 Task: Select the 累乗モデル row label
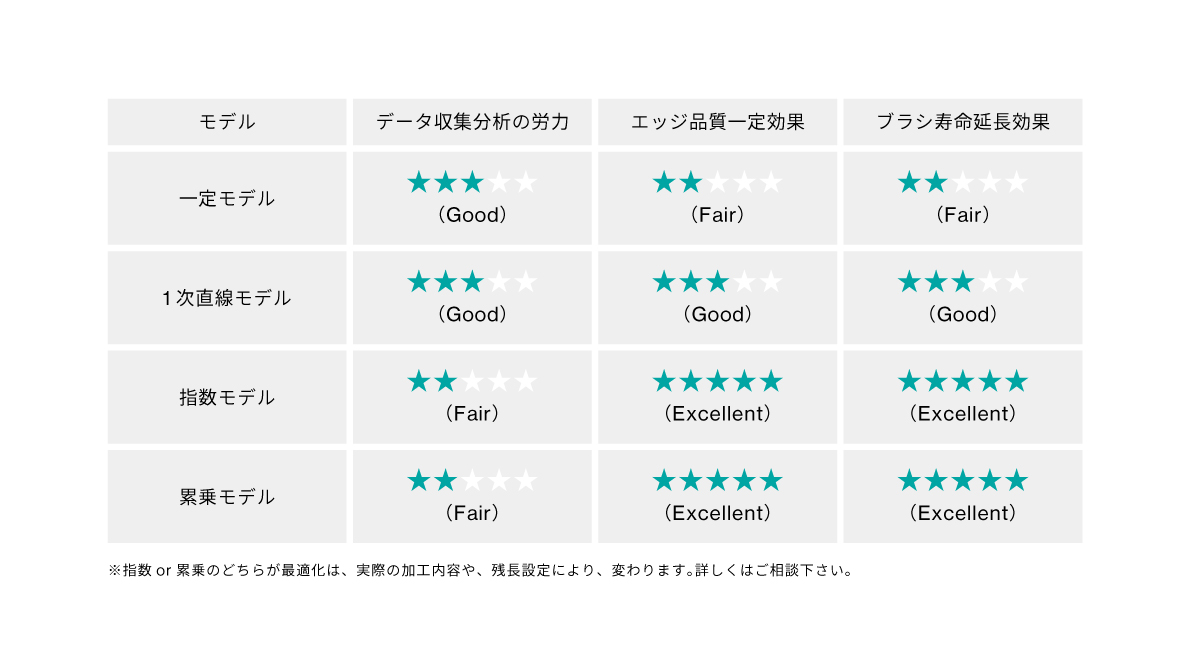227,497
